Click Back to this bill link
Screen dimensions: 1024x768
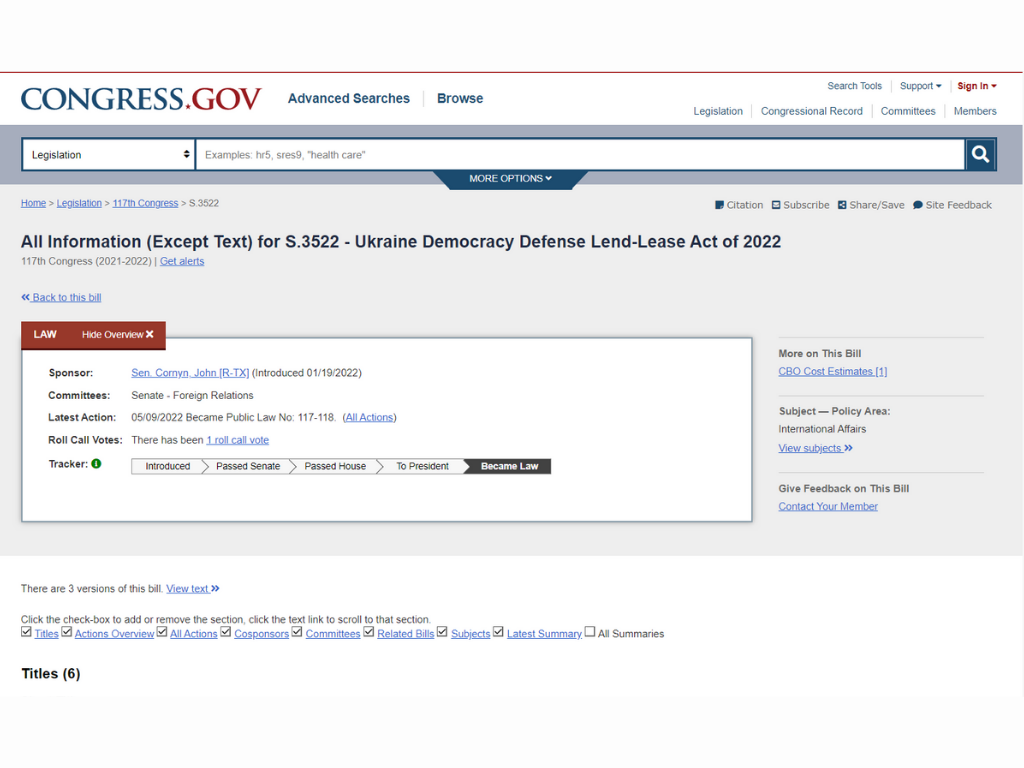click(61, 297)
